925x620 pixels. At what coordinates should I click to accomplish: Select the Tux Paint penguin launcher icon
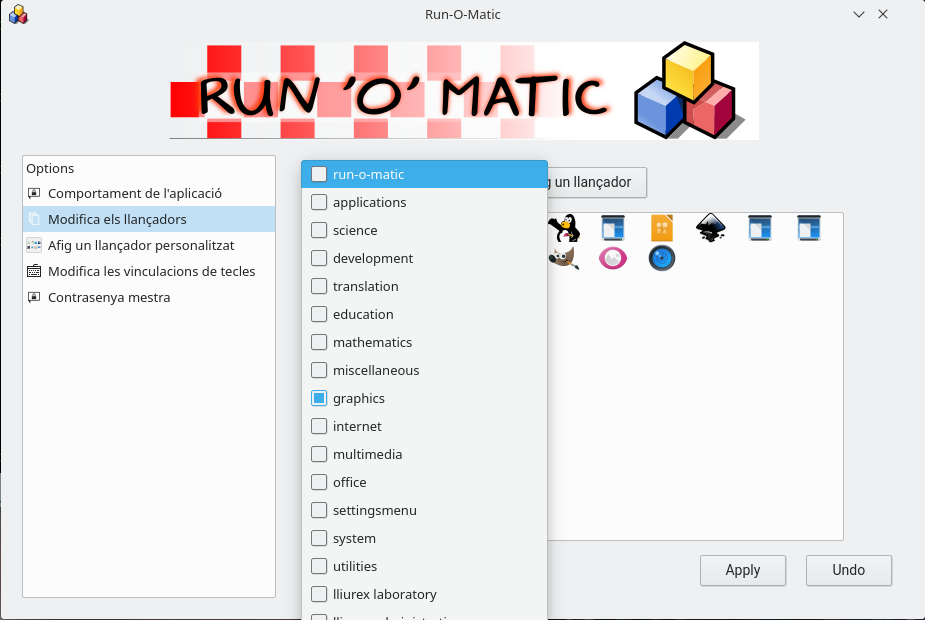(x=564, y=228)
